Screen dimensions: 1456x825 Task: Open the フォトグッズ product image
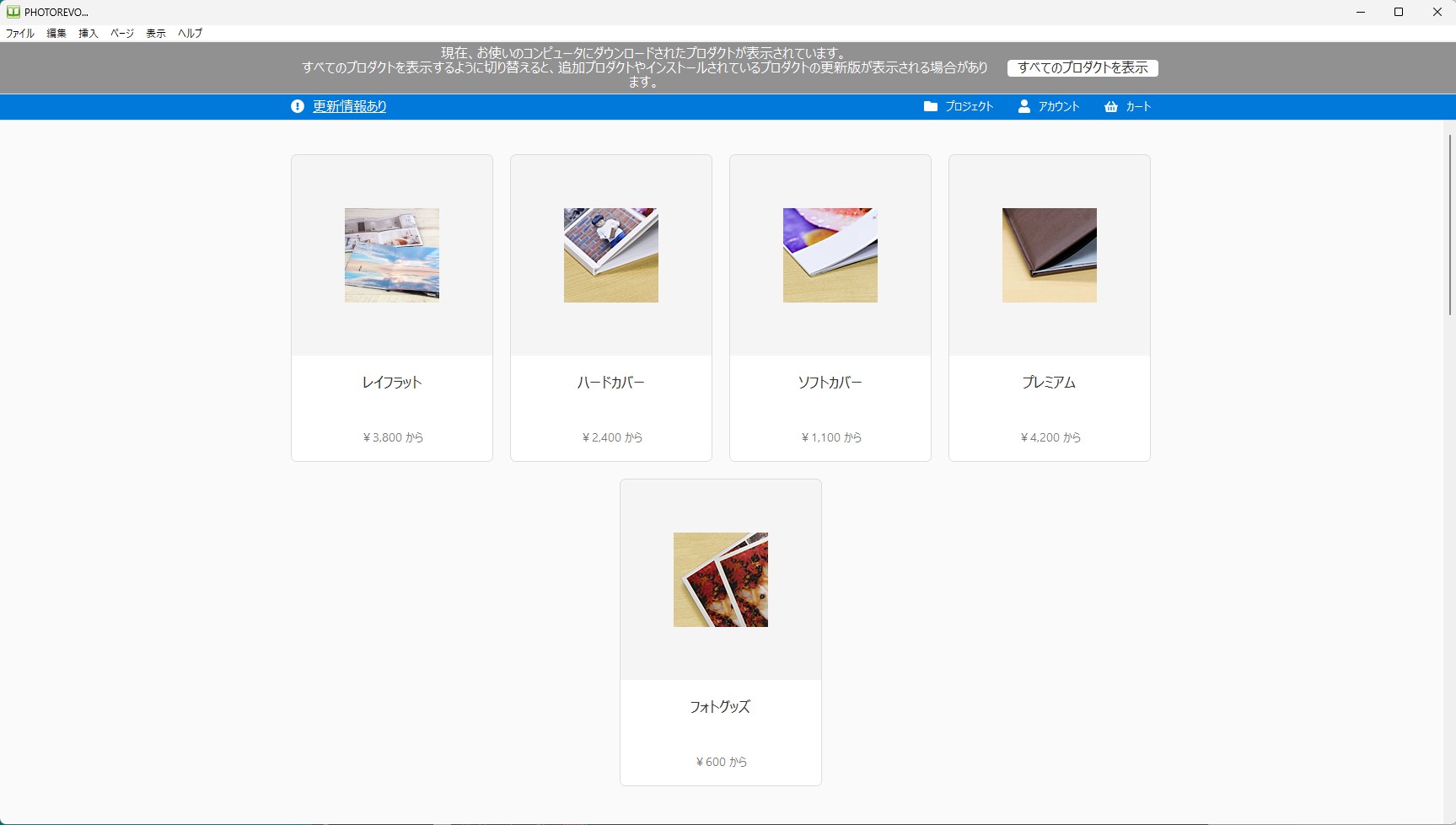tap(721, 580)
